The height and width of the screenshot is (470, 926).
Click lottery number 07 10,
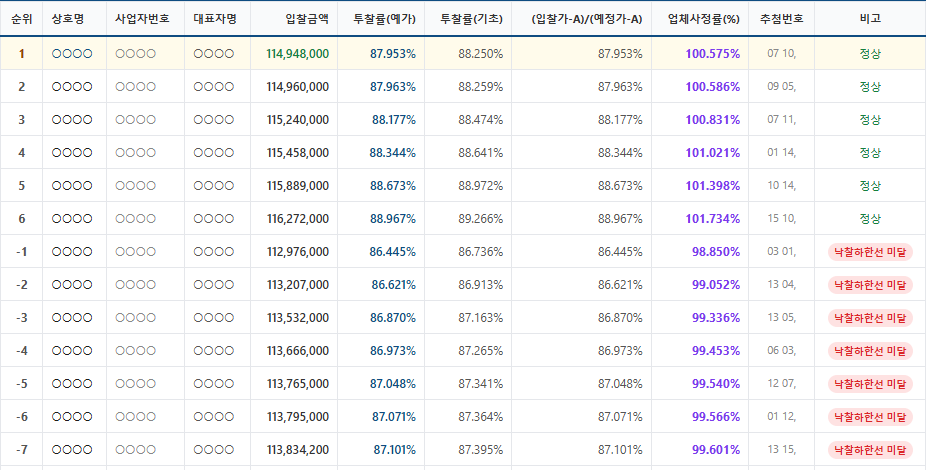coord(782,54)
